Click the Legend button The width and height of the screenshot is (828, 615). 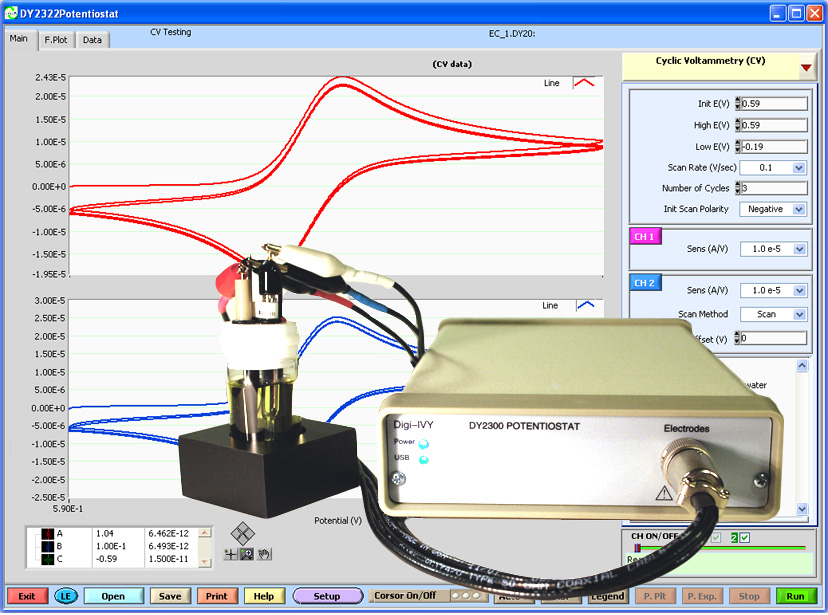tap(608, 597)
